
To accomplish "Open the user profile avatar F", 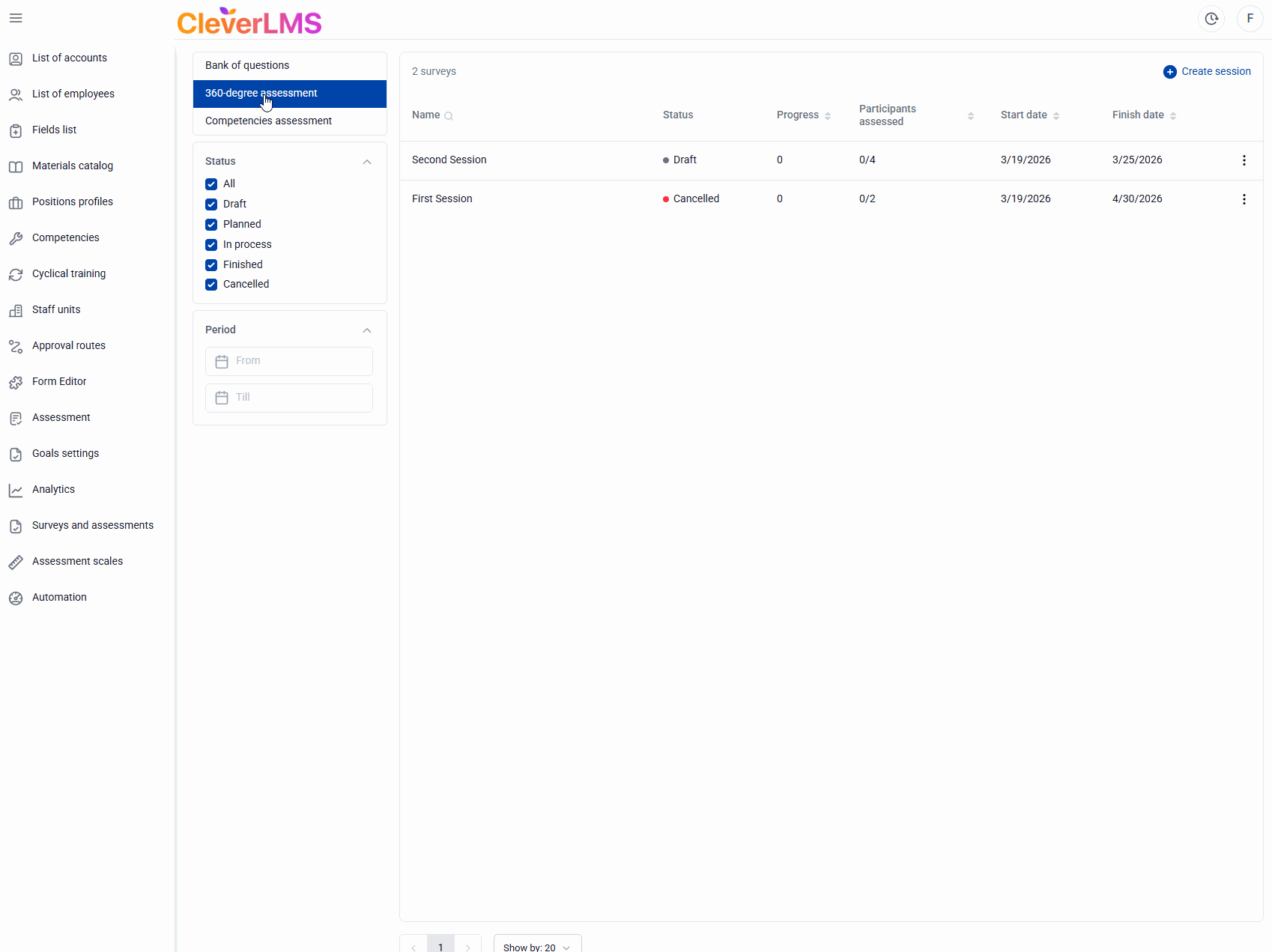I will click(x=1250, y=19).
